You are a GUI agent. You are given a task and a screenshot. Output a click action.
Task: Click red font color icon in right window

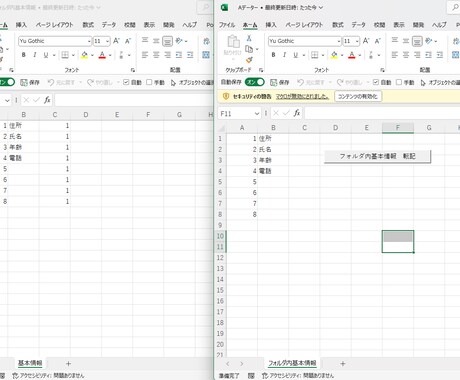pos(352,55)
